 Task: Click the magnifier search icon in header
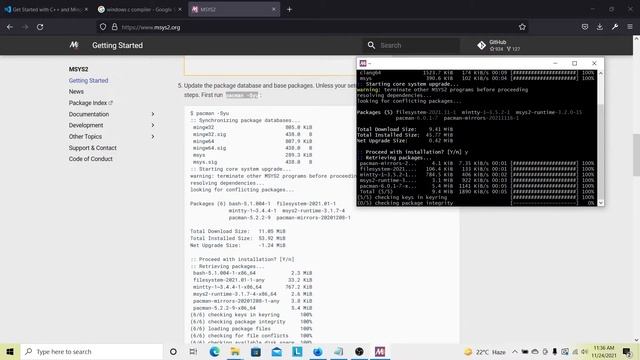tap(371, 45)
